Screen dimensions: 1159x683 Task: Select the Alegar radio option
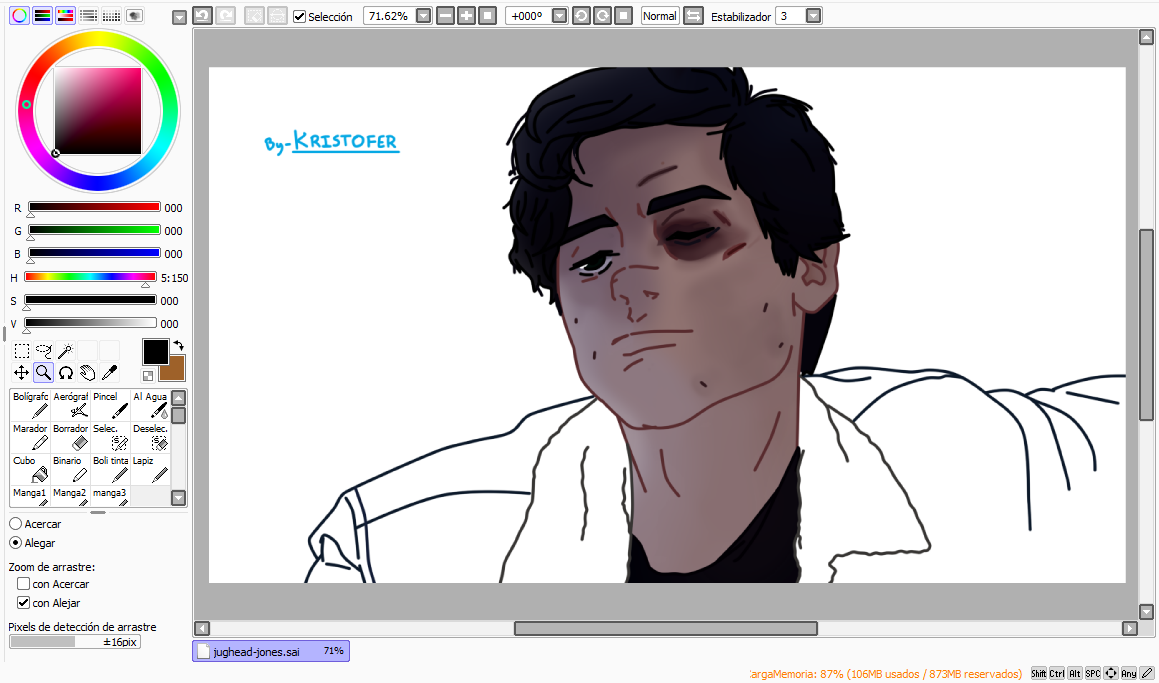point(16,543)
